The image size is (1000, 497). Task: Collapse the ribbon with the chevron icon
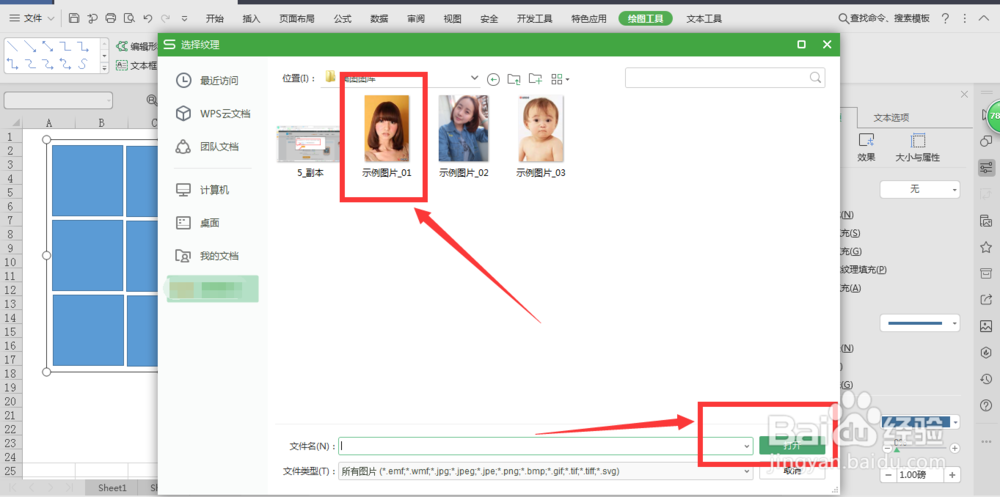click(x=983, y=19)
